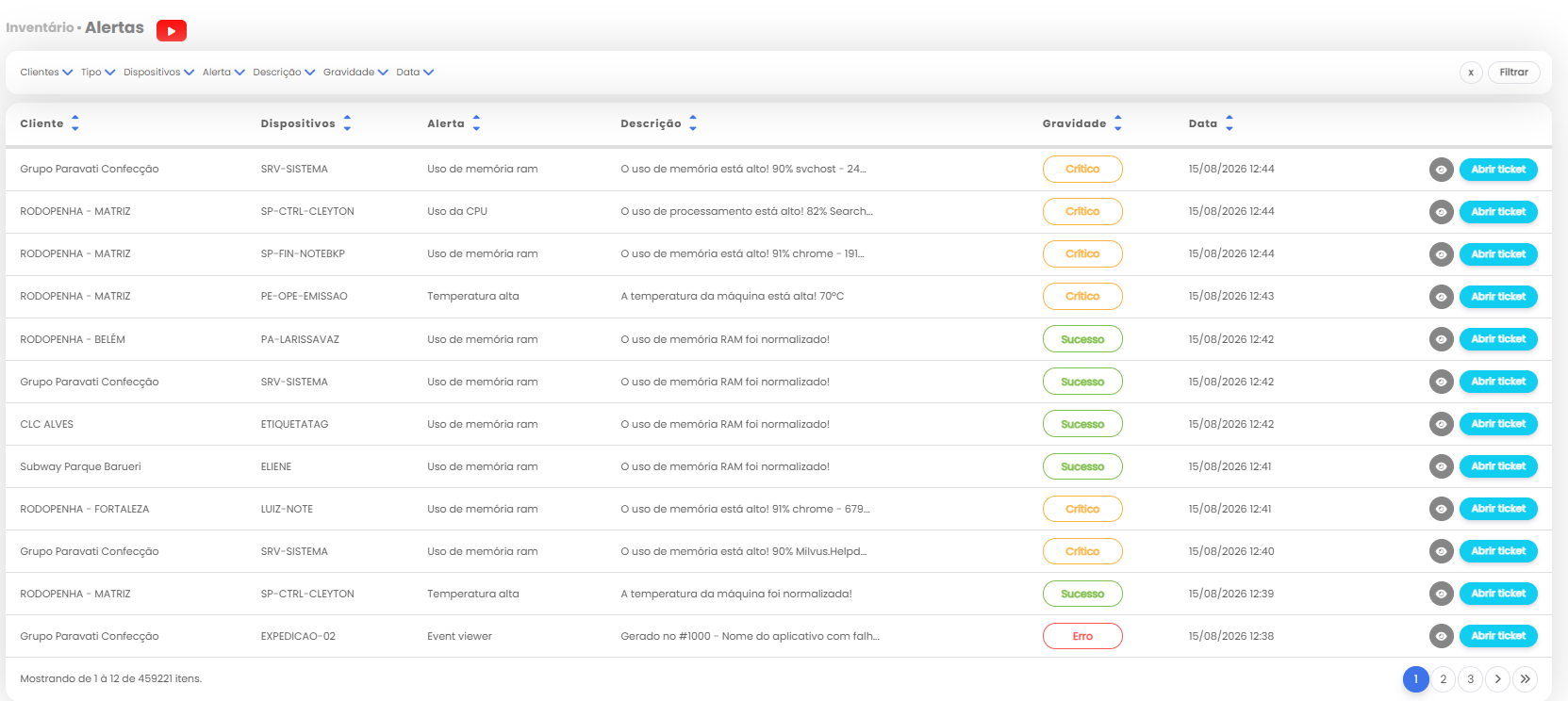The height and width of the screenshot is (701, 1568).
Task: Go to the next results page
Action: coord(1497,679)
